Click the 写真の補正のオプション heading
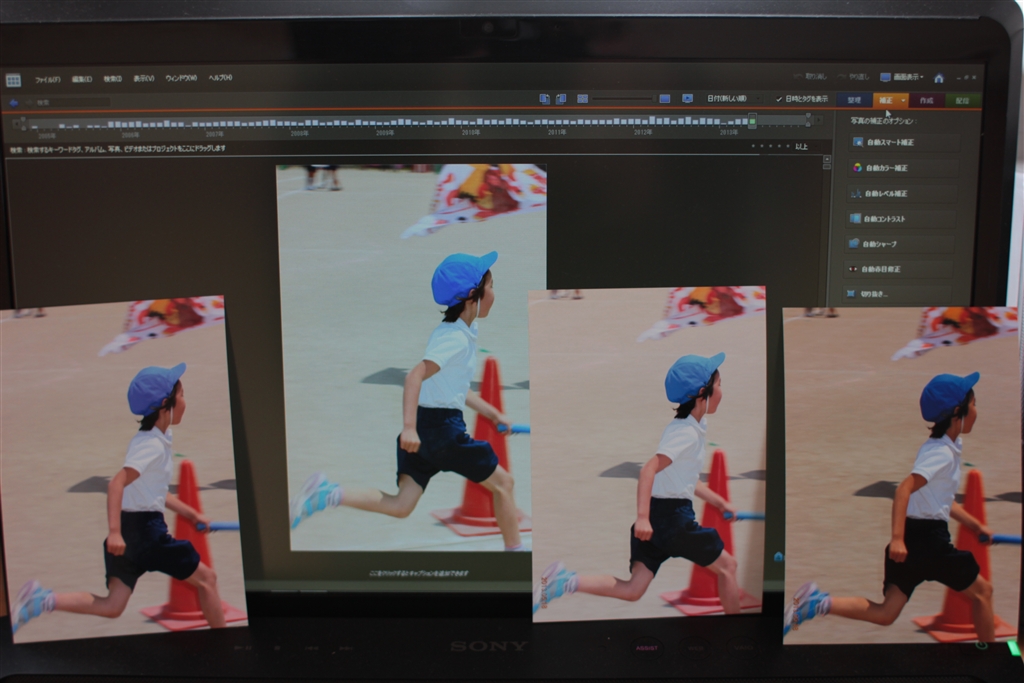Screen dimensions: 1024x683 point(883,121)
